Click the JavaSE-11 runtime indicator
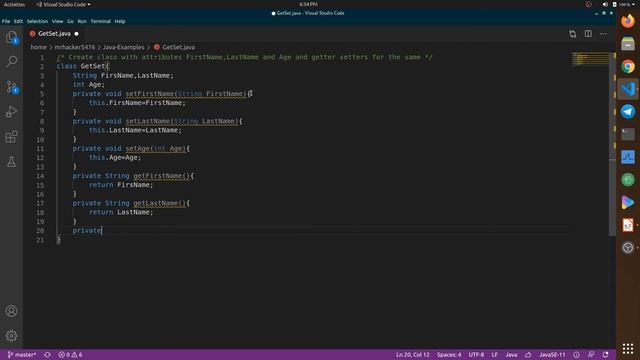This screenshot has height=360, width=640. point(552,355)
